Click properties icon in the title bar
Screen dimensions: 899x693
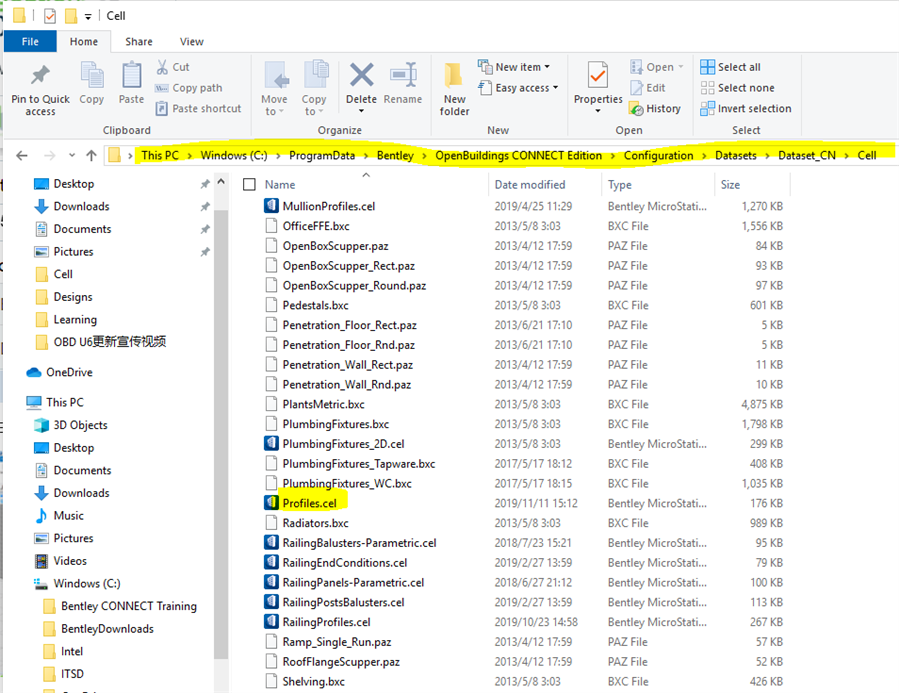(x=50, y=15)
